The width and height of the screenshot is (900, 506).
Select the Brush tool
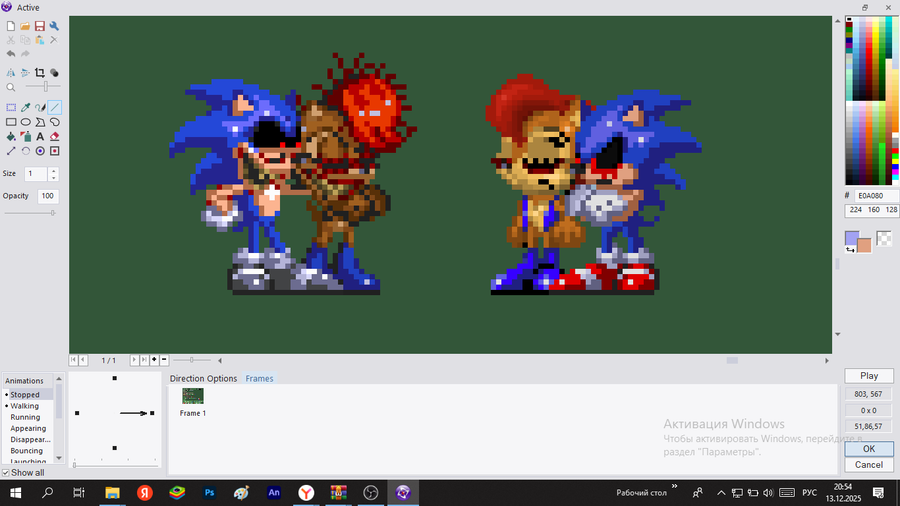[40, 107]
